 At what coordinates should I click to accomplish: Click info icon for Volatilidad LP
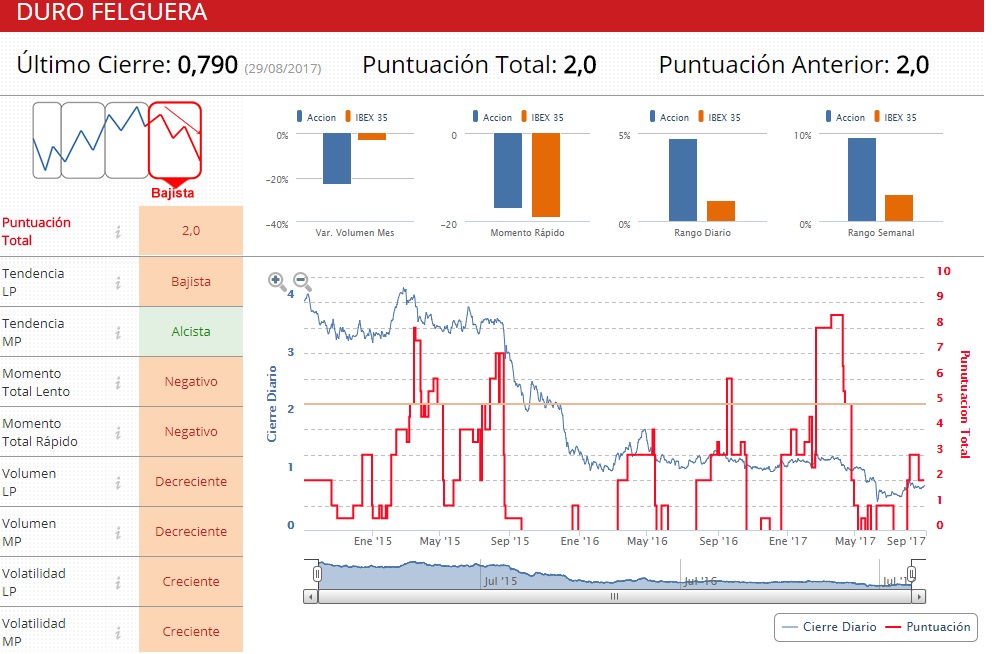pyautogui.click(x=118, y=583)
